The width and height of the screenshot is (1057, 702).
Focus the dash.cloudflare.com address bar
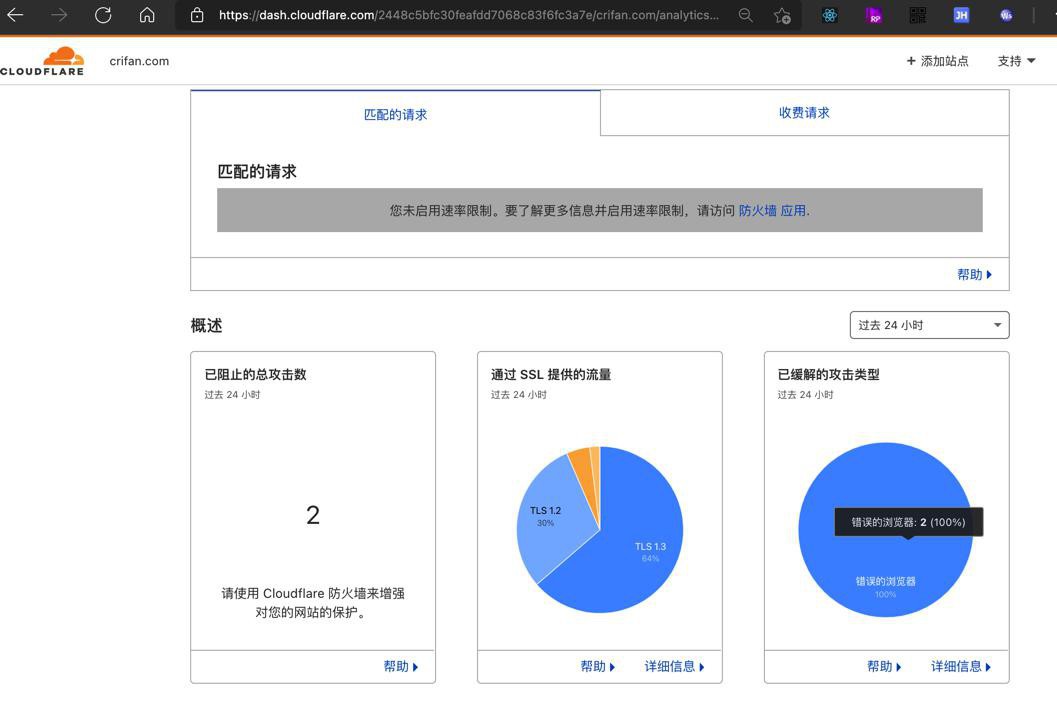click(469, 15)
